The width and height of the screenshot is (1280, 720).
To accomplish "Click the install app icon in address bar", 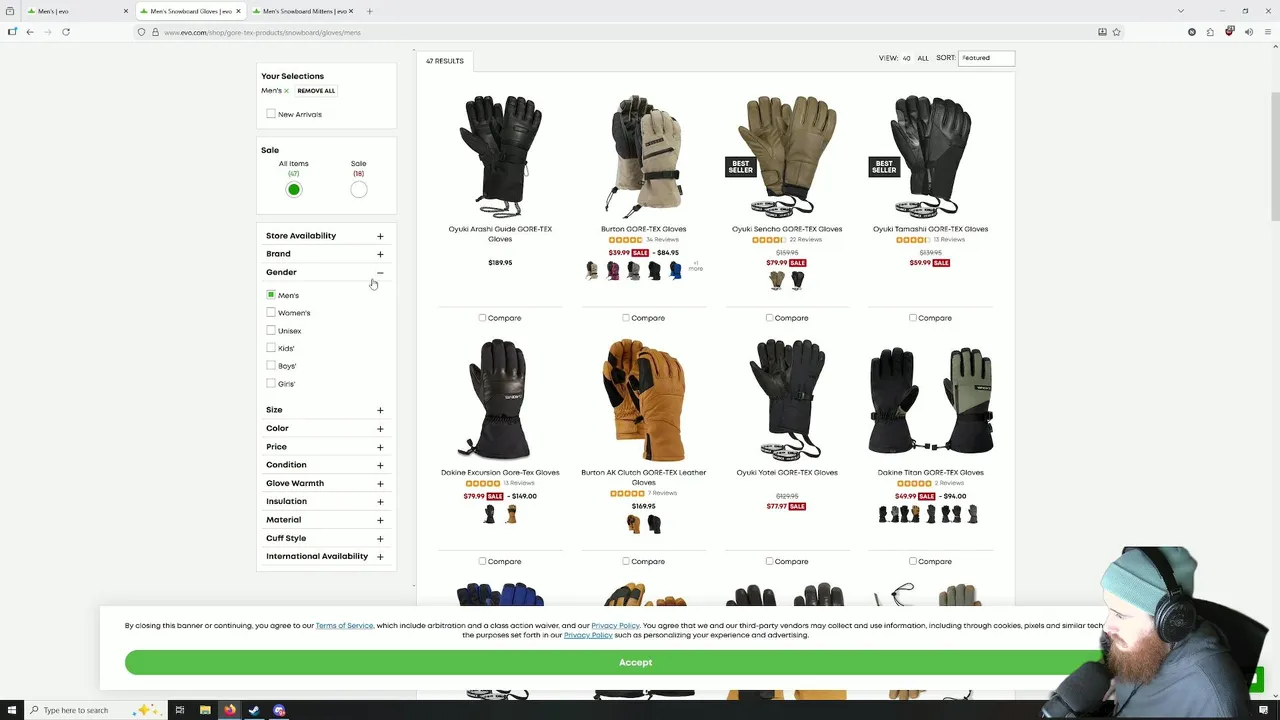I will tap(1102, 32).
